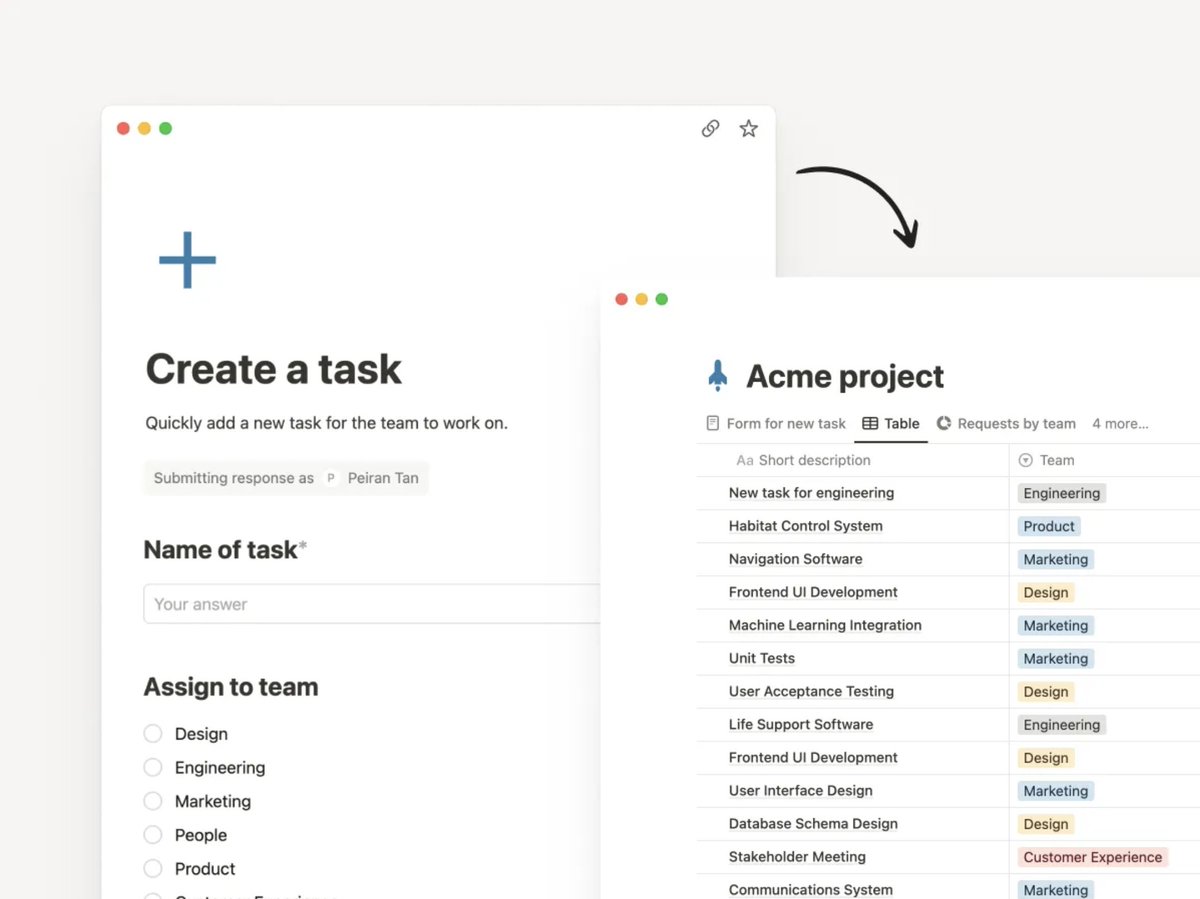Viewport: 1200px width, 899px height.
Task: Click the rocket icon beside Acme project
Action: click(716, 375)
